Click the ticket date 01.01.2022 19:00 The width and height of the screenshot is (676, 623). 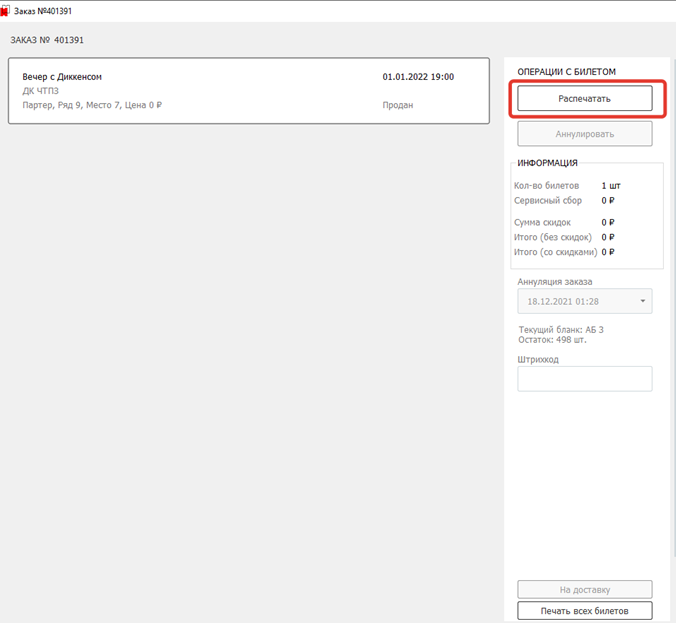coord(418,77)
